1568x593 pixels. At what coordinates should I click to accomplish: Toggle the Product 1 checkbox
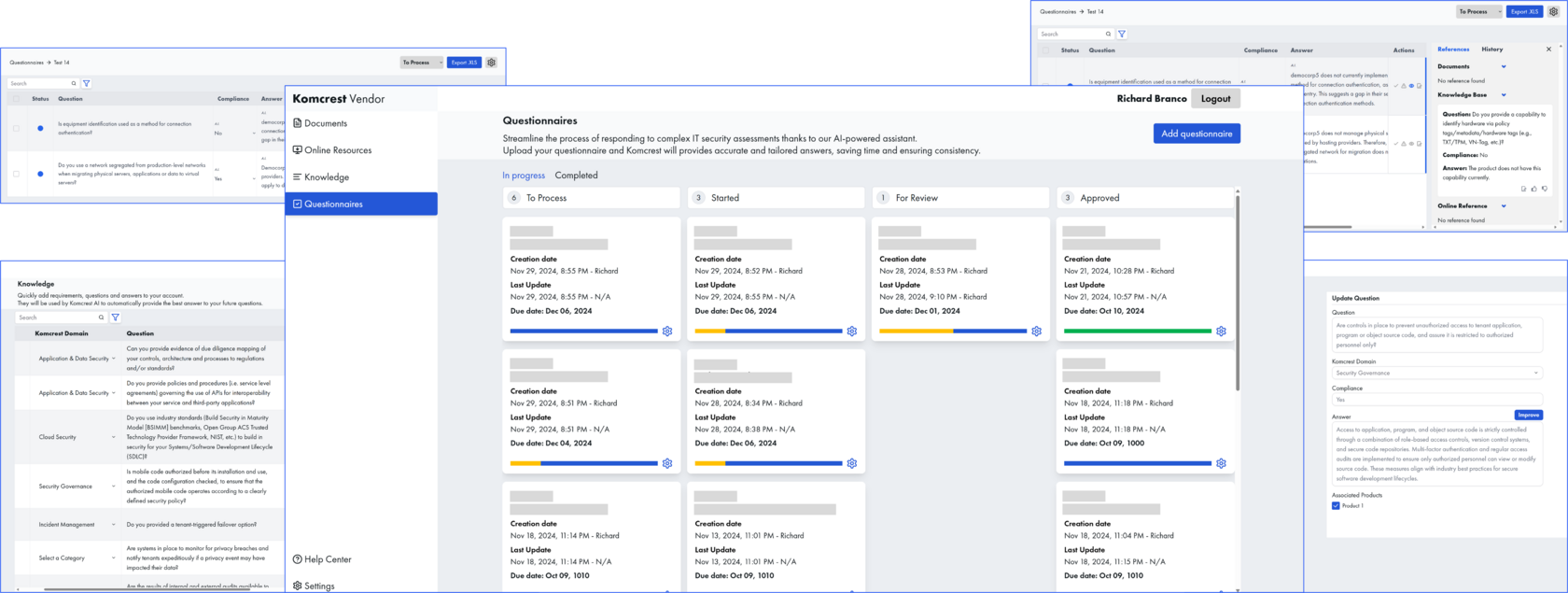(x=1336, y=506)
